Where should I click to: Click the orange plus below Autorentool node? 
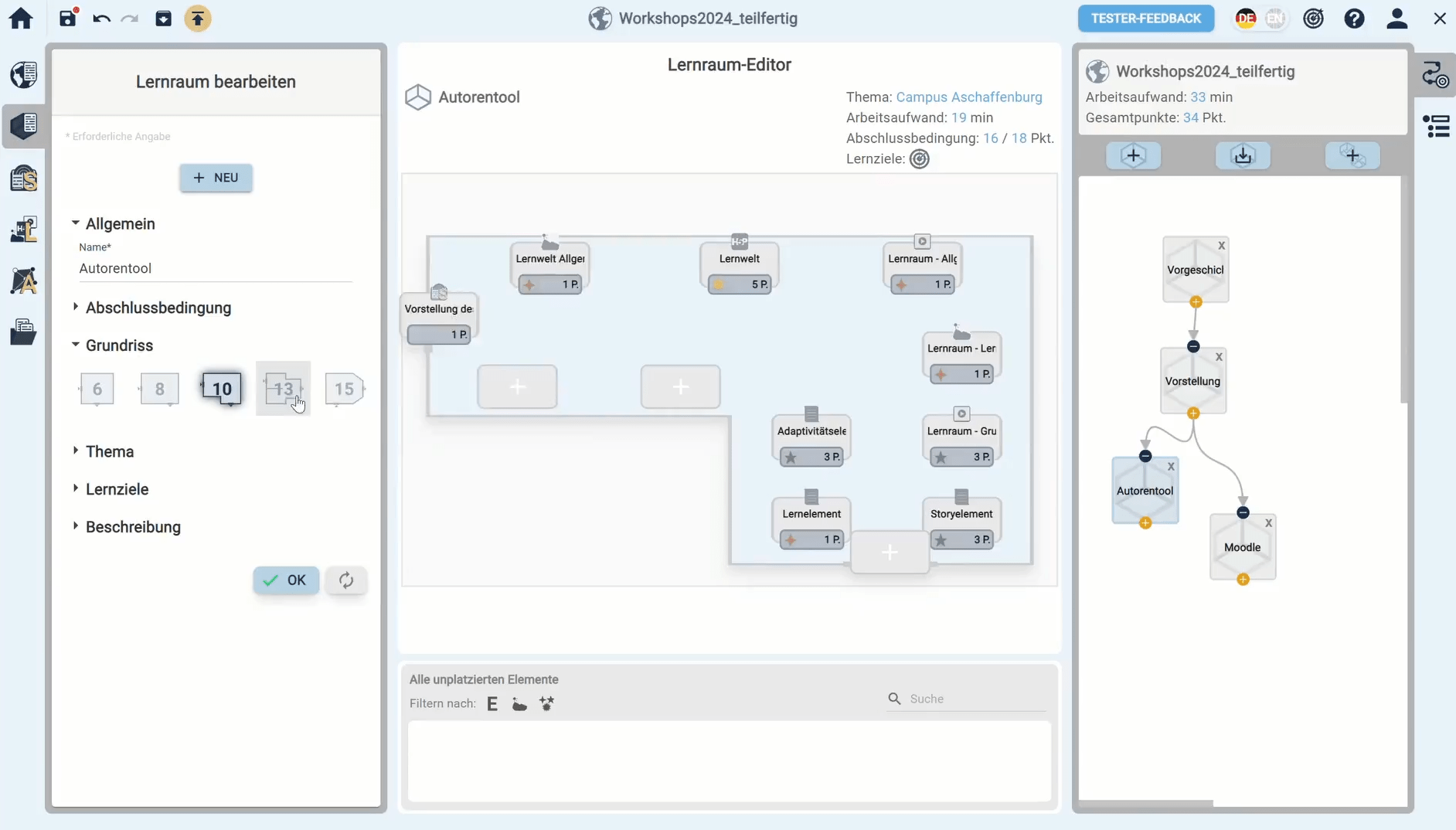(1145, 523)
